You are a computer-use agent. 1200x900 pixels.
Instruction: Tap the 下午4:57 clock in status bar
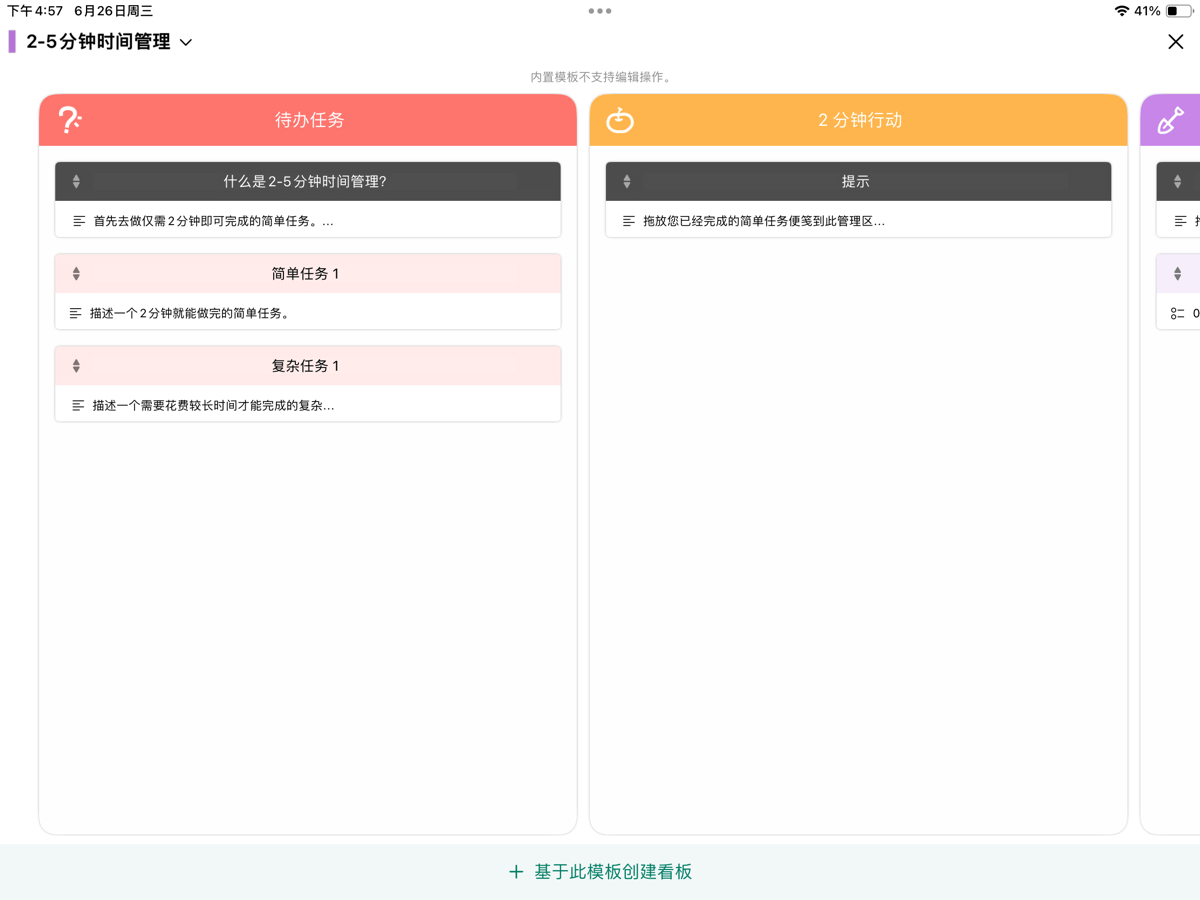coord(35,11)
